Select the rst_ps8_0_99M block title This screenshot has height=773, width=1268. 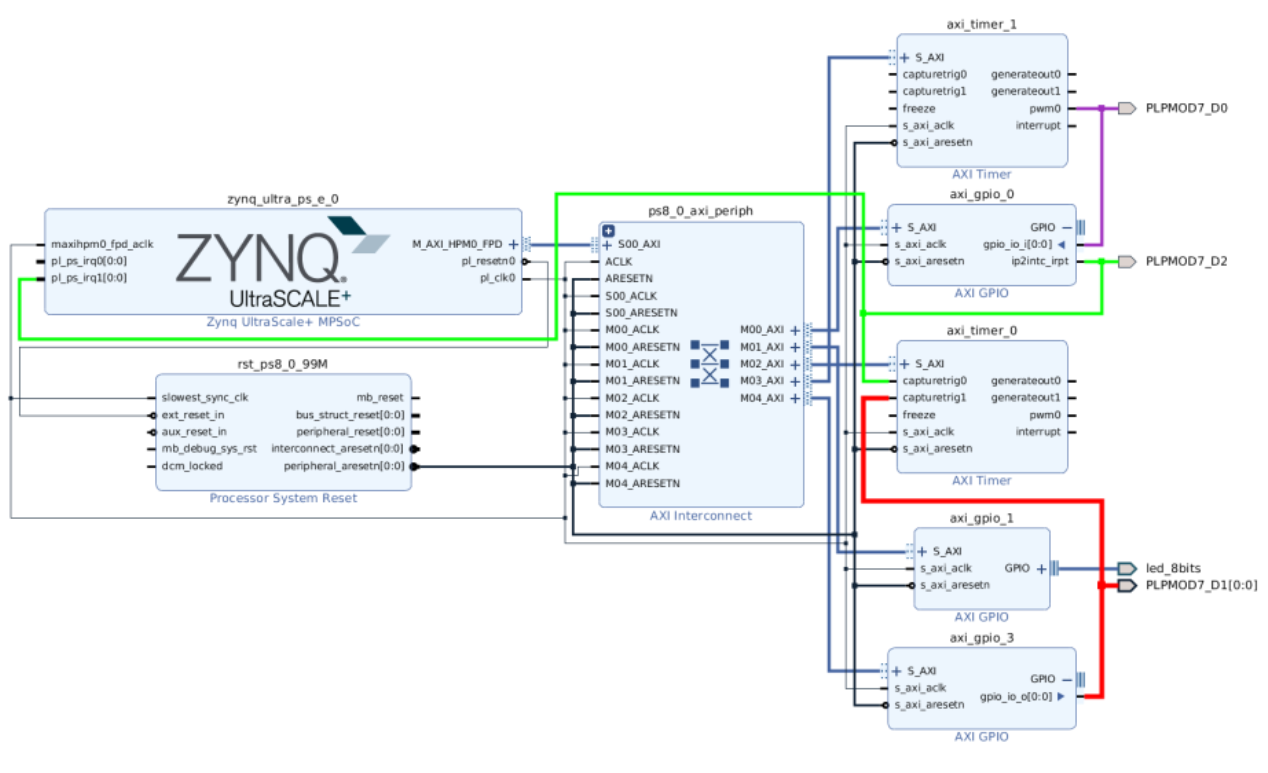point(284,365)
